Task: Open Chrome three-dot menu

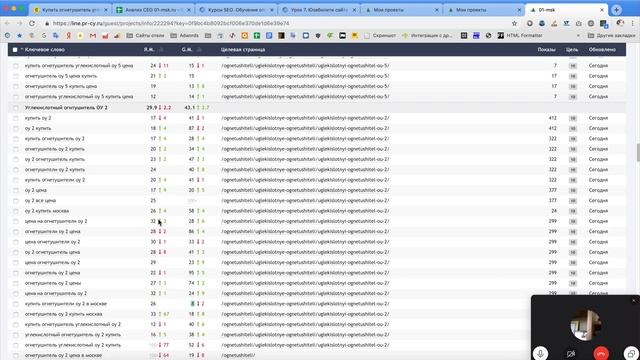Action: click(x=633, y=23)
